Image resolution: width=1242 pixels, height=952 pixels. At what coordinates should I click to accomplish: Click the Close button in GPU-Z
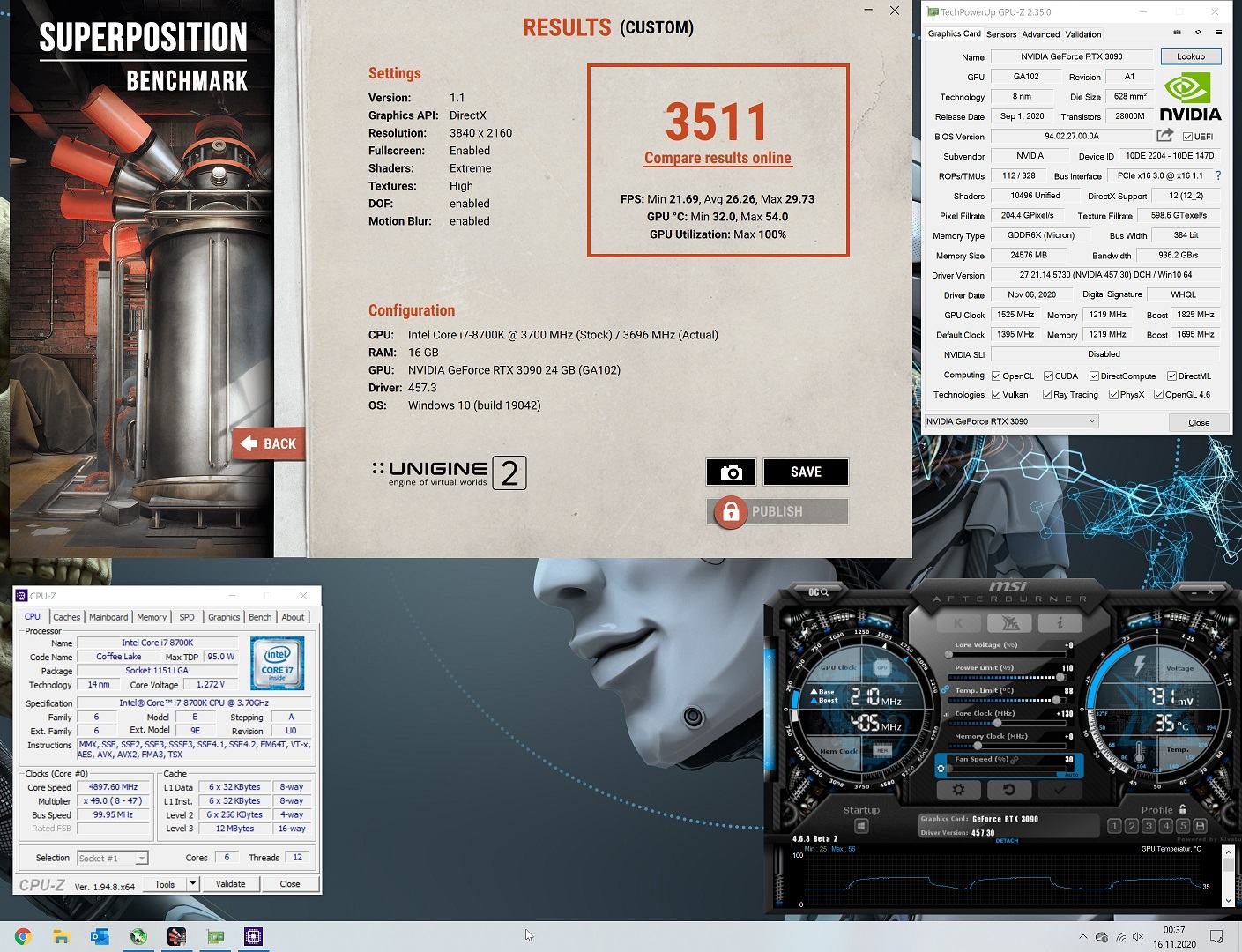pos(1199,422)
